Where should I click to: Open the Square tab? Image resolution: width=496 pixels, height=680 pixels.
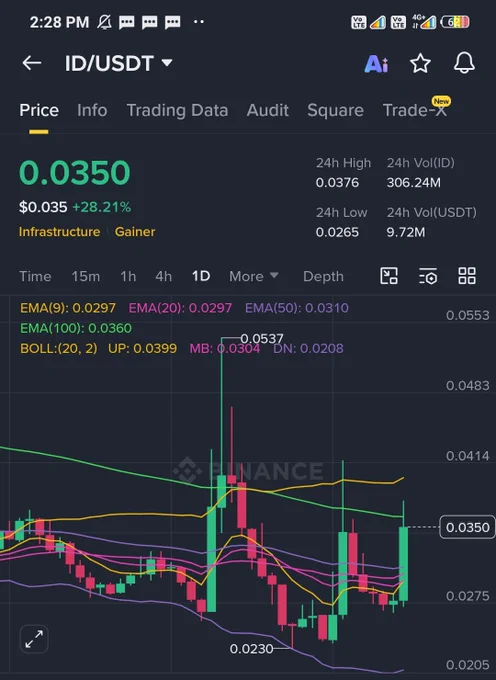pos(335,110)
